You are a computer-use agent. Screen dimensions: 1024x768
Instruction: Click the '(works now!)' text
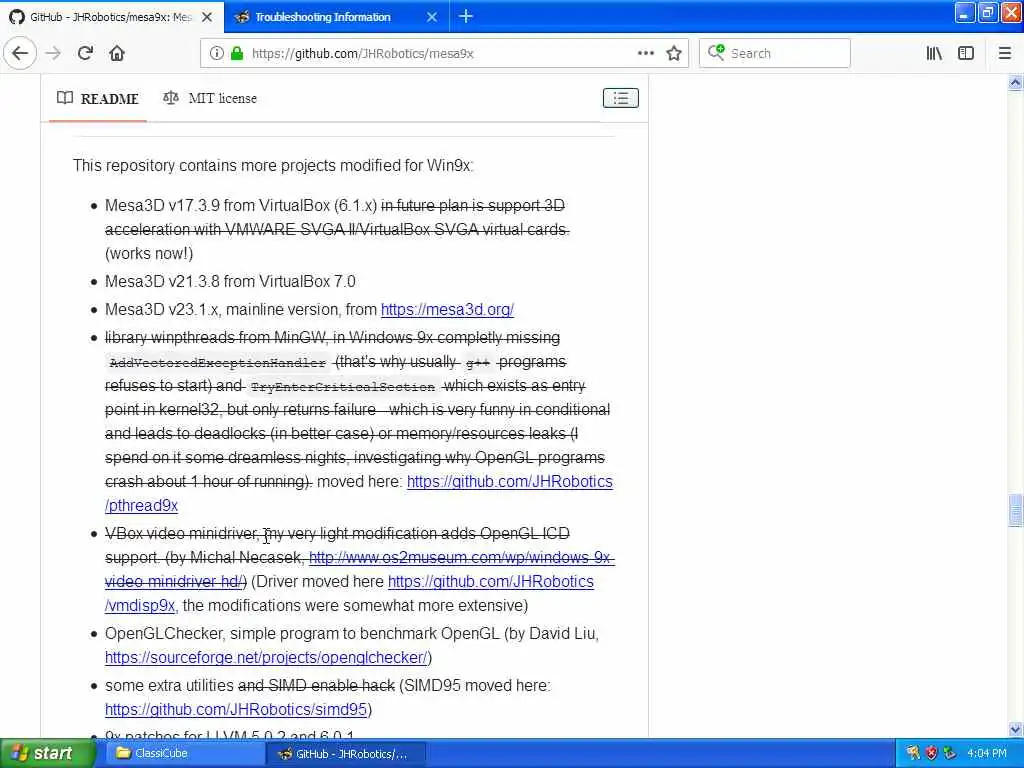(149, 253)
